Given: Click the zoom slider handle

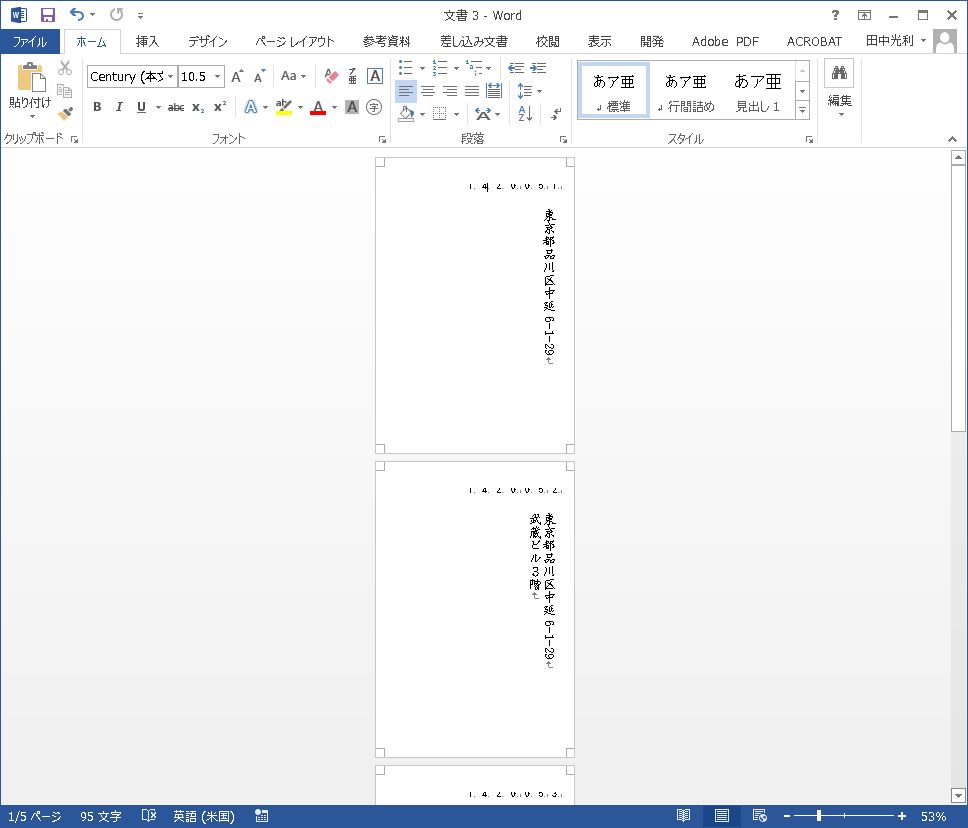Looking at the screenshot, I should [x=819, y=816].
